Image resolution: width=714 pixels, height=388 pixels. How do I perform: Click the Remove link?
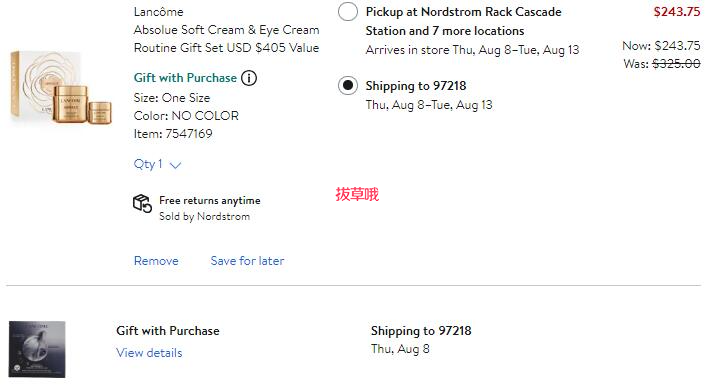coord(156,261)
